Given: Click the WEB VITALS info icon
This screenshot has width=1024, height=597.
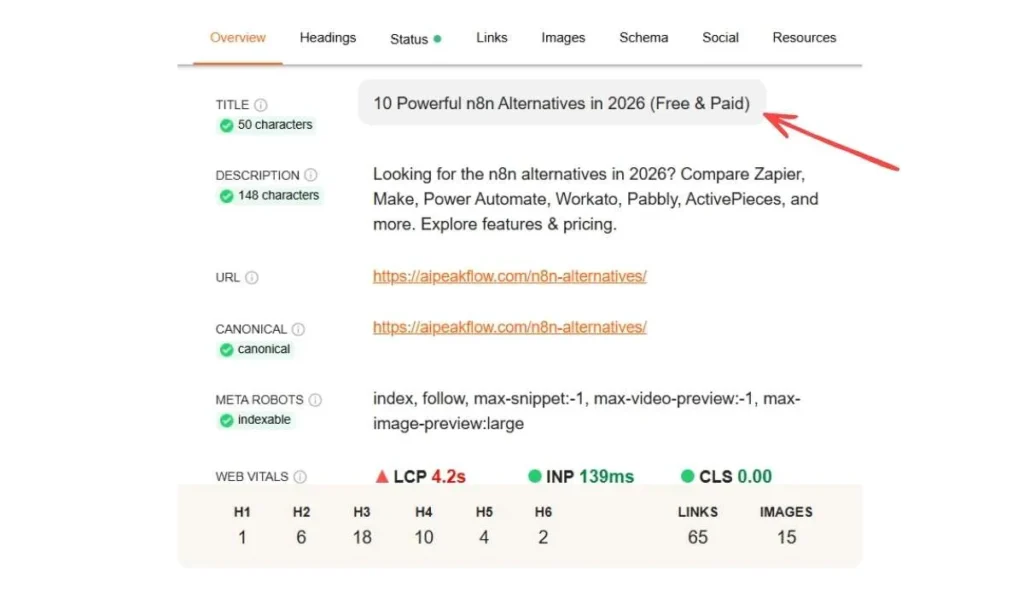Looking at the screenshot, I should [299, 477].
